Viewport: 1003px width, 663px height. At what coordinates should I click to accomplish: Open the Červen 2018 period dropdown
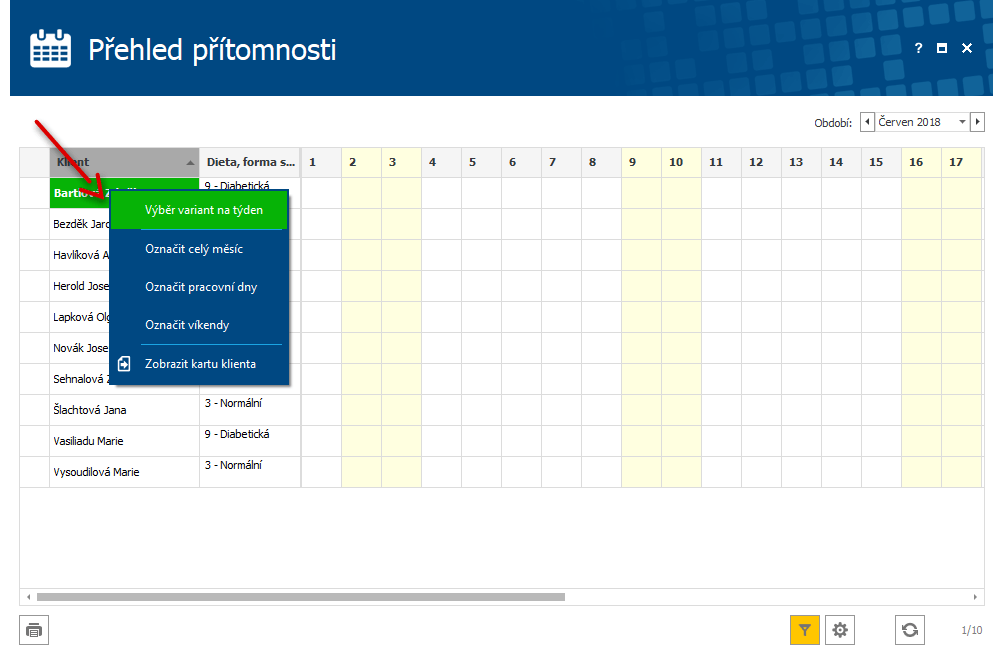pyautogui.click(x=962, y=122)
